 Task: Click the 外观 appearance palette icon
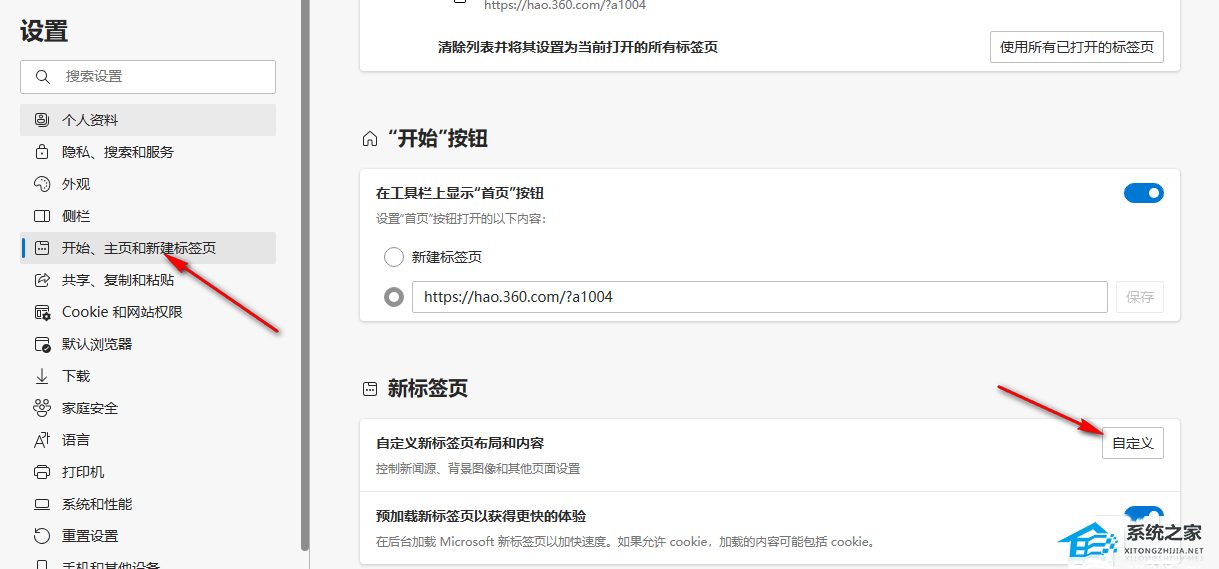point(42,184)
